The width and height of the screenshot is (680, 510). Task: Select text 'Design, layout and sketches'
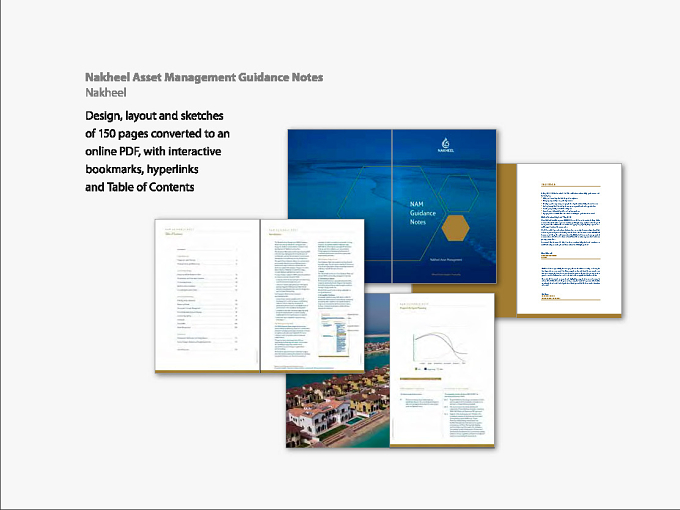pos(154,116)
